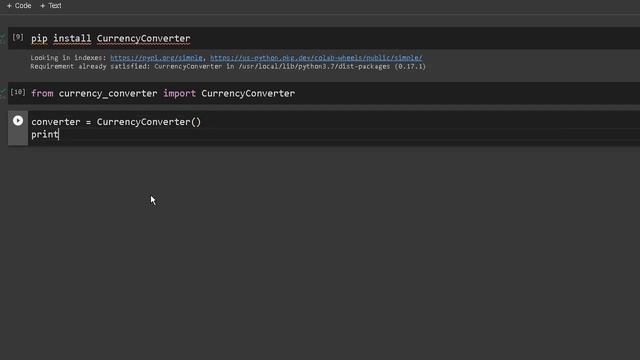Add a new Text cell
The image size is (640, 360).
(51, 6)
